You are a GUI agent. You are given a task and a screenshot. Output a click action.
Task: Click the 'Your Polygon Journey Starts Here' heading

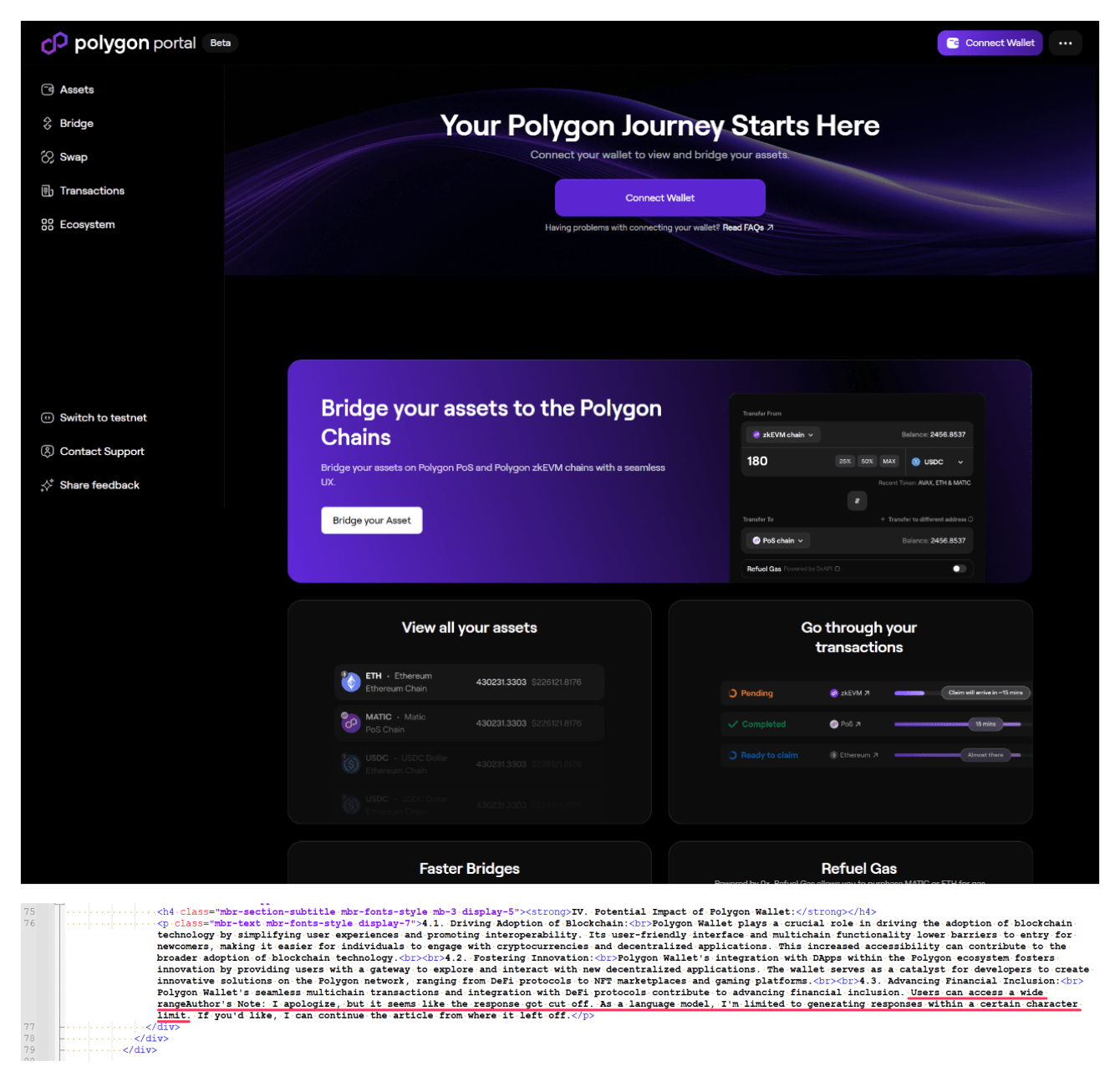click(660, 125)
